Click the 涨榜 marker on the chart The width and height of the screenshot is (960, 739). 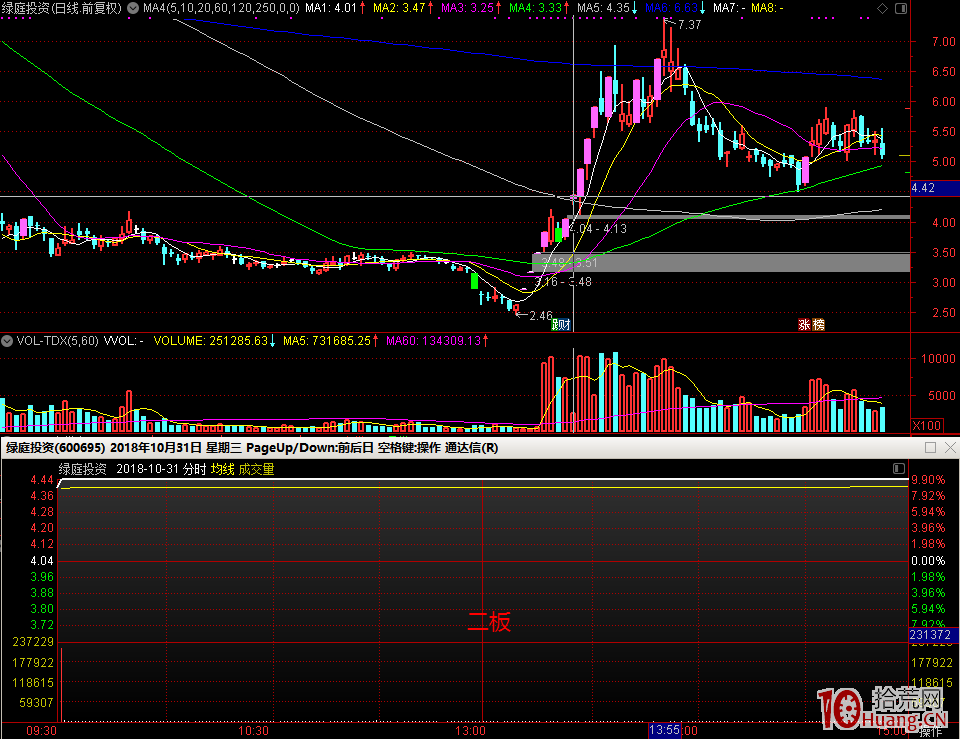tap(811, 324)
